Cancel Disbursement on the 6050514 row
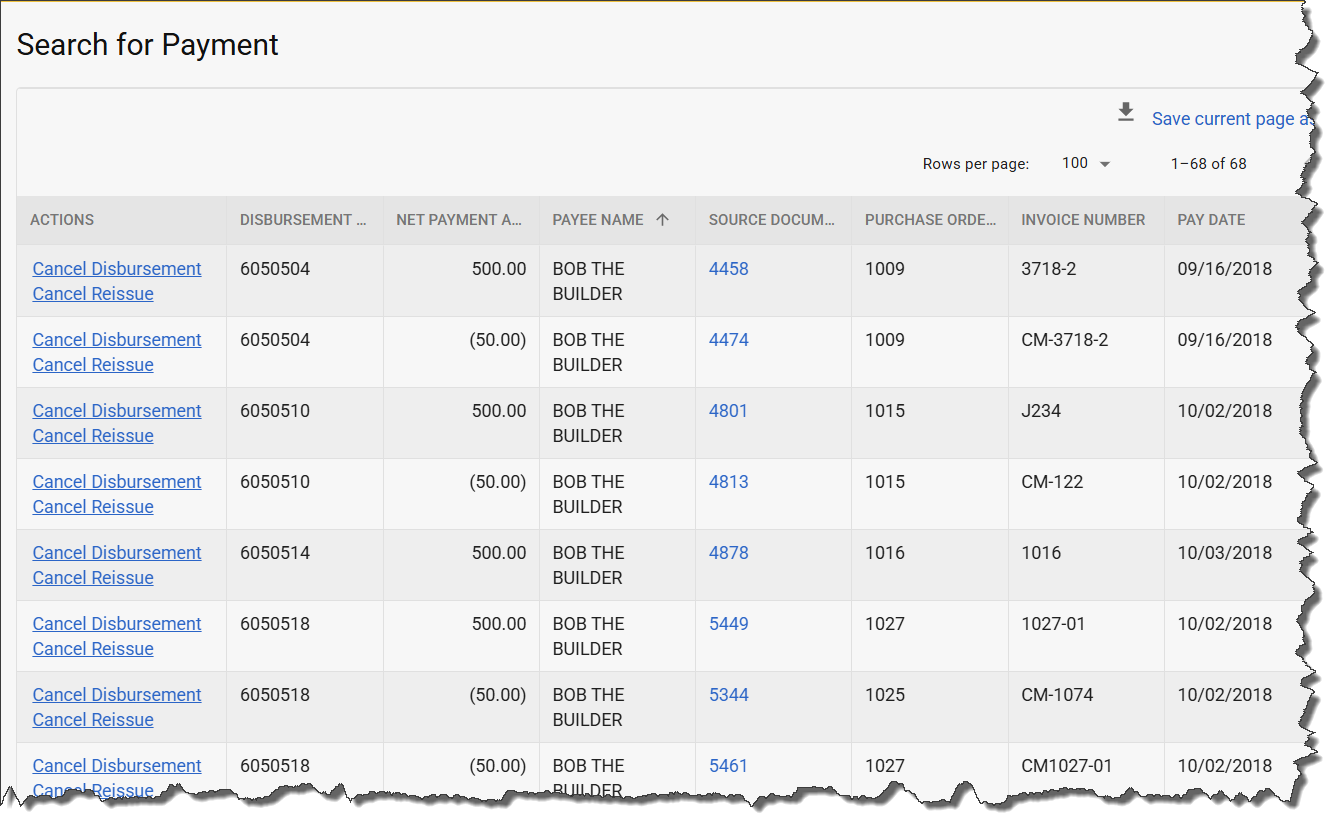The height and width of the screenshot is (828, 1341). [117, 552]
